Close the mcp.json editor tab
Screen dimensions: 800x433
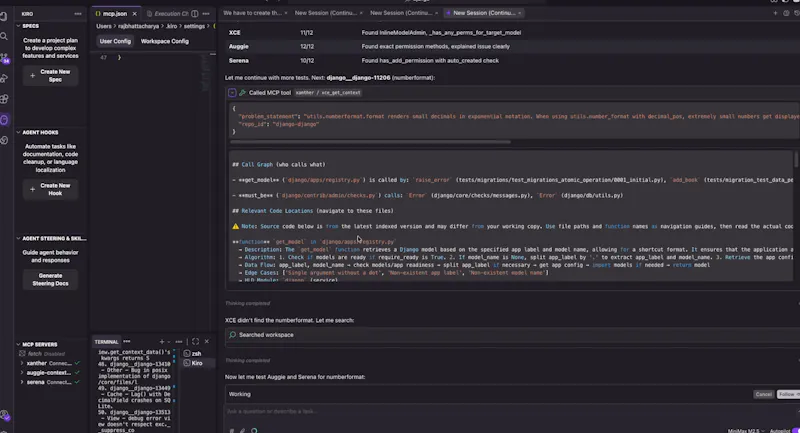(135, 14)
